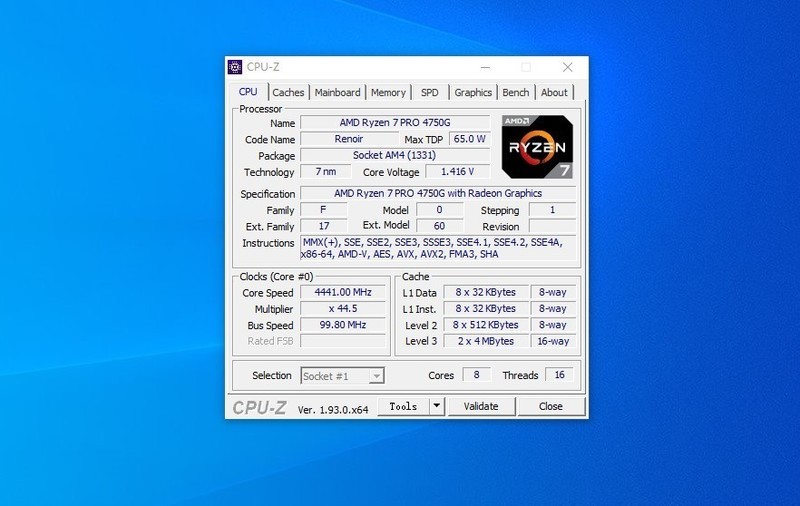This screenshot has height=506, width=800.
Task: Click the Technology value 7 nm
Action: click(x=326, y=171)
